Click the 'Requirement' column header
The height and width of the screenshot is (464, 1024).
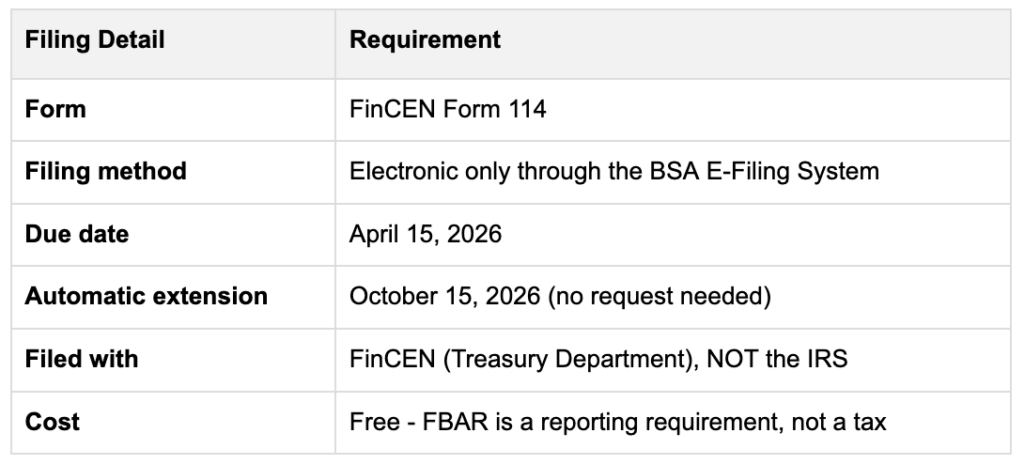coord(425,42)
